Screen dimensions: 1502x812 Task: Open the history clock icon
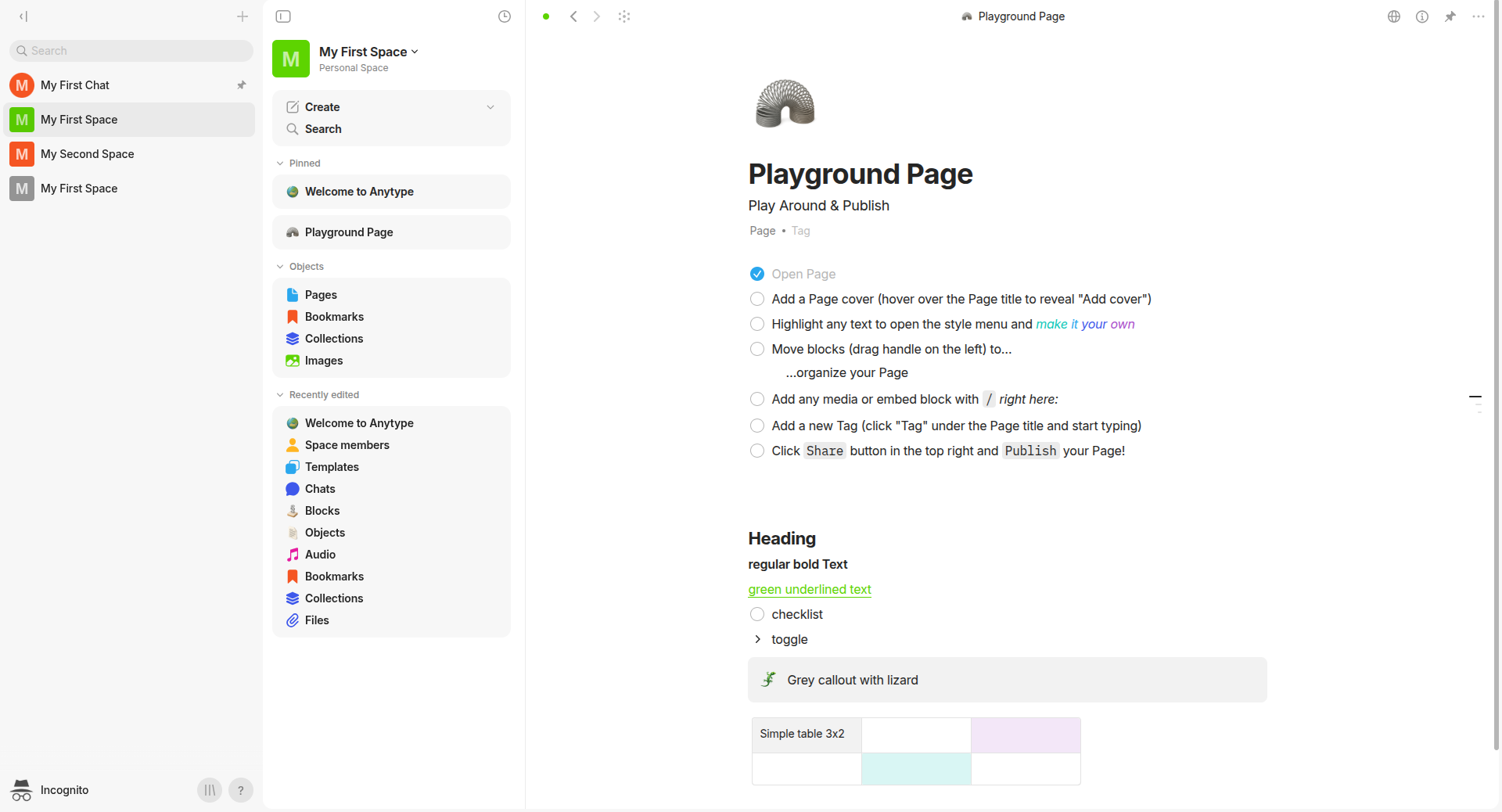coord(505,16)
